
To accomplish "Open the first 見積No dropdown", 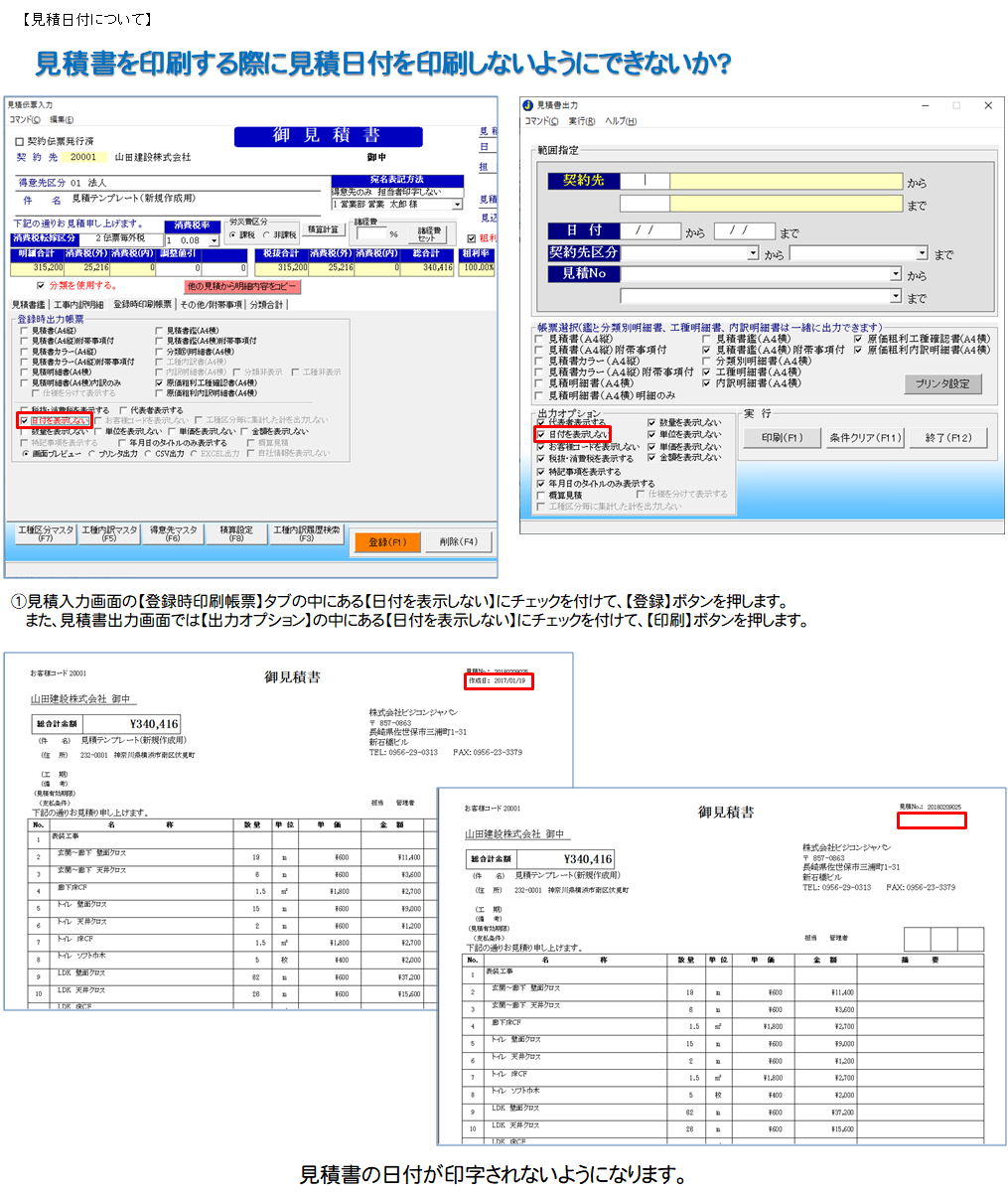I will click(896, 274).
